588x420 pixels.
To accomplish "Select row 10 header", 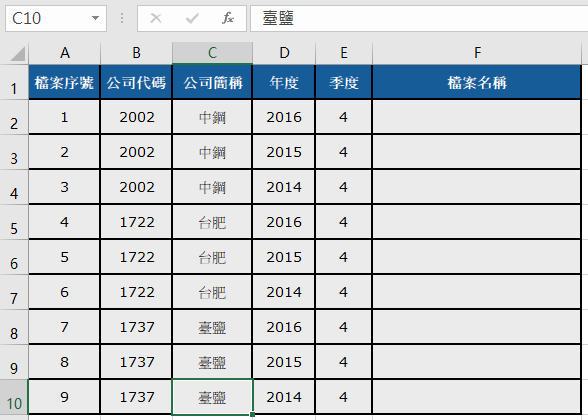I will 14,397.
